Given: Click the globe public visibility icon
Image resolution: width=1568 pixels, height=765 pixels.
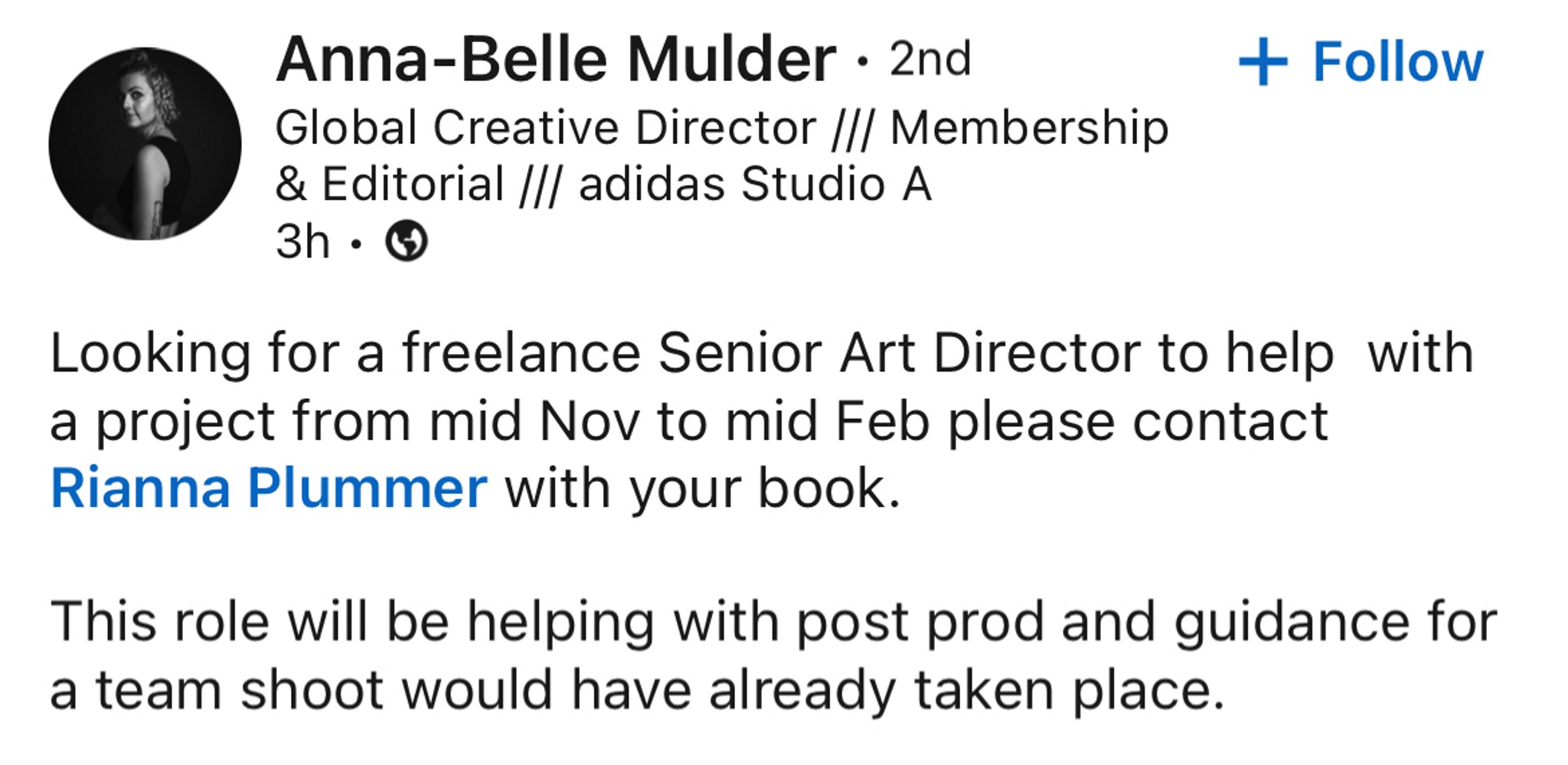Looking at the screenshot, I should click(x=406, y=241).
